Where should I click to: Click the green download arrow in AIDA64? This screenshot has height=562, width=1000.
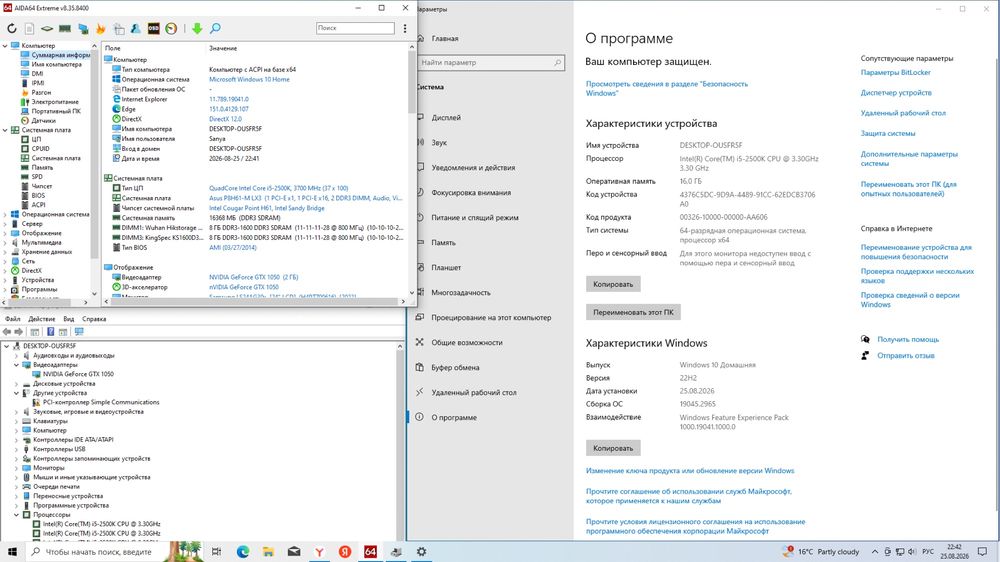[197, 28]
